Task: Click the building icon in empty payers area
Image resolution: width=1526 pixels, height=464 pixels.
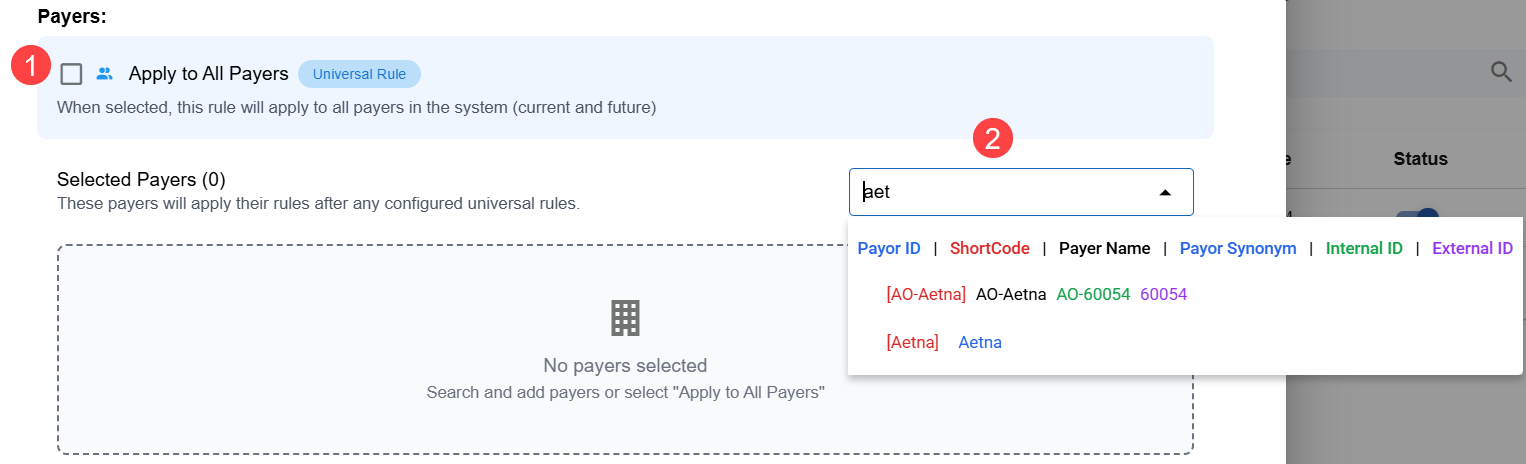Action: [625, 318]
